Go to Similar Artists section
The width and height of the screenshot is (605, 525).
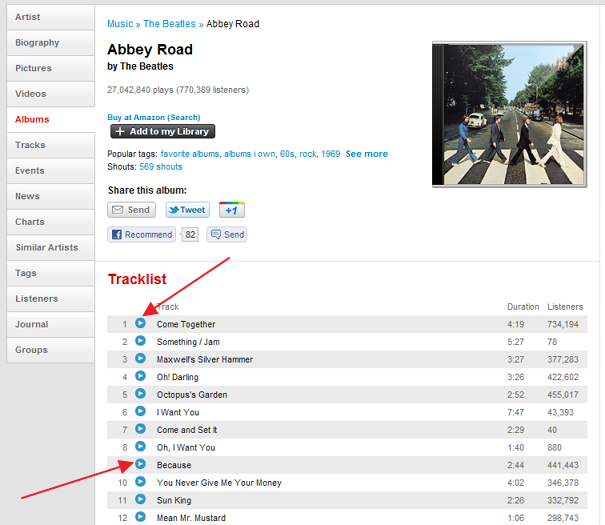click(x=47, y=247)
